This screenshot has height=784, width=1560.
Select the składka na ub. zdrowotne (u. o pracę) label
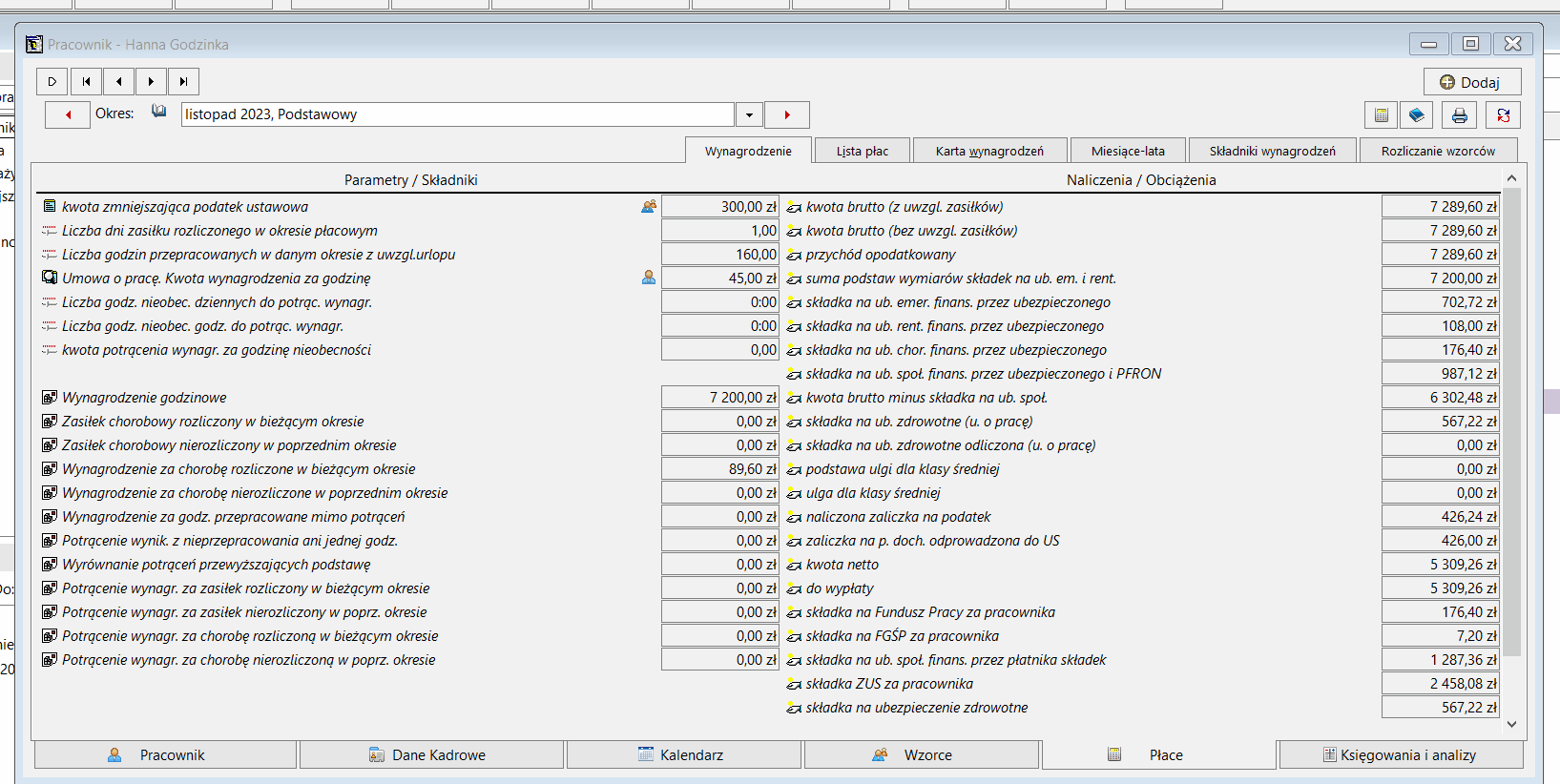[x=919, y=422]
